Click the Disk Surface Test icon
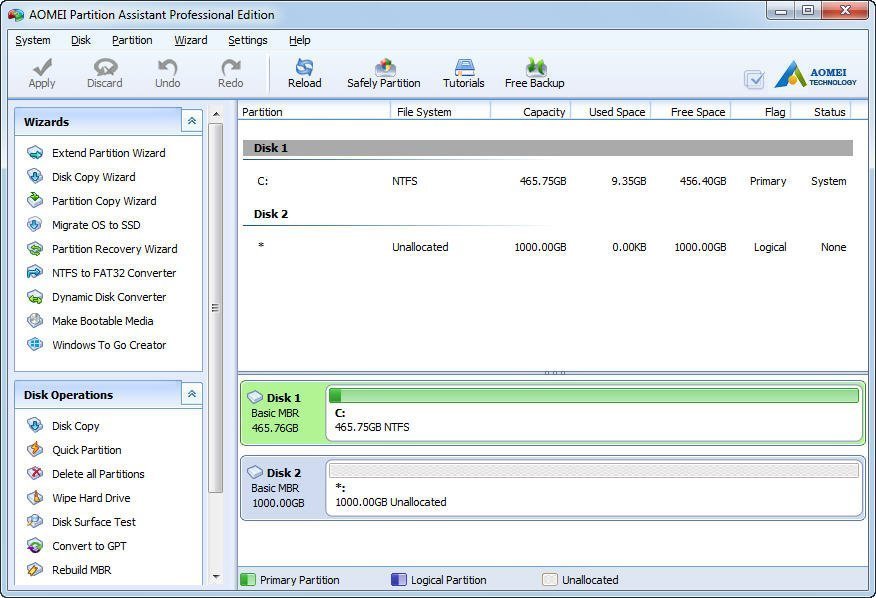The height and width of the screenshot is (598, 876). pos(35,522)
